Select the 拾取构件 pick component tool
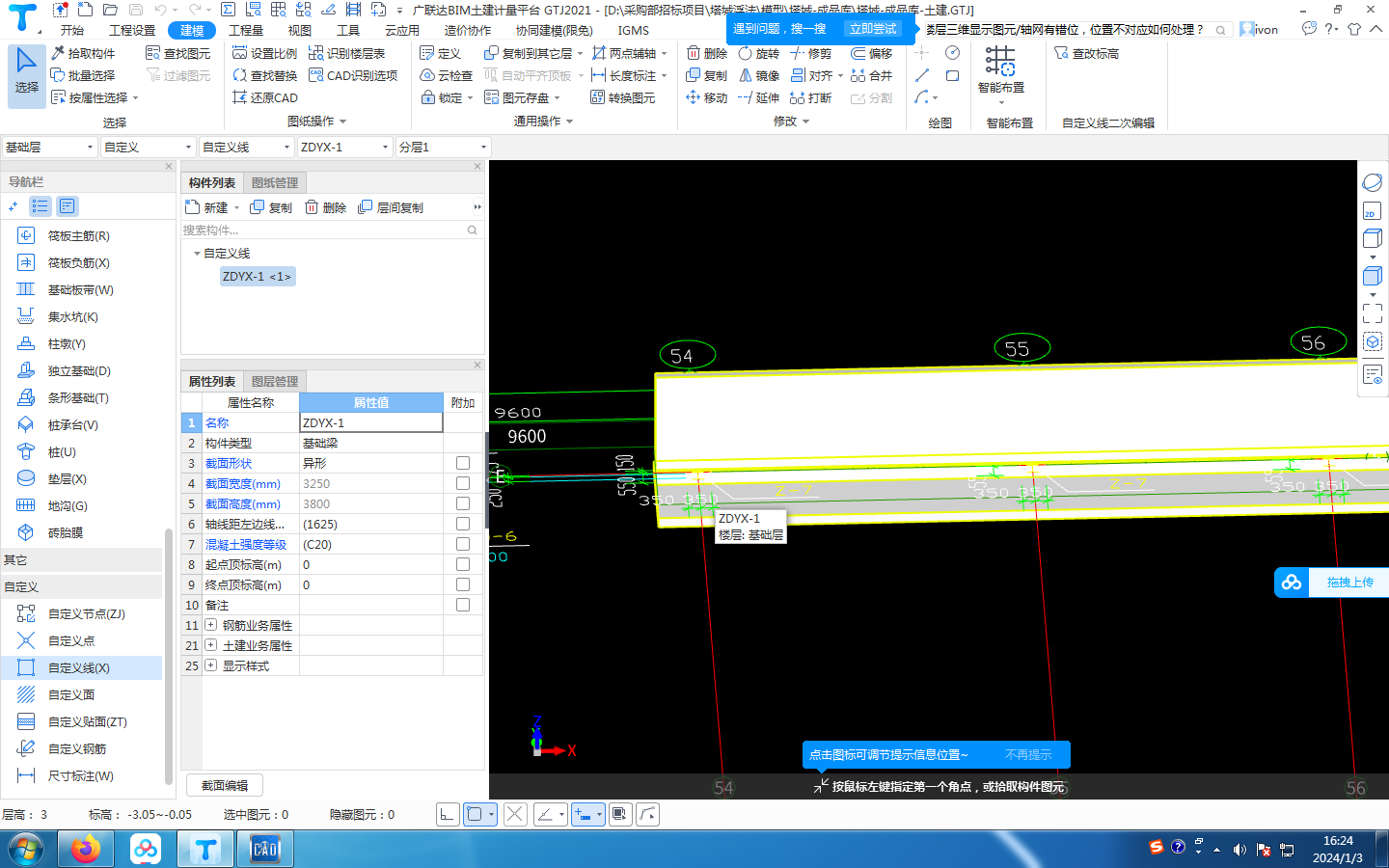The width and height of the screenshot is (1389, 868). [x=83, y=53]
